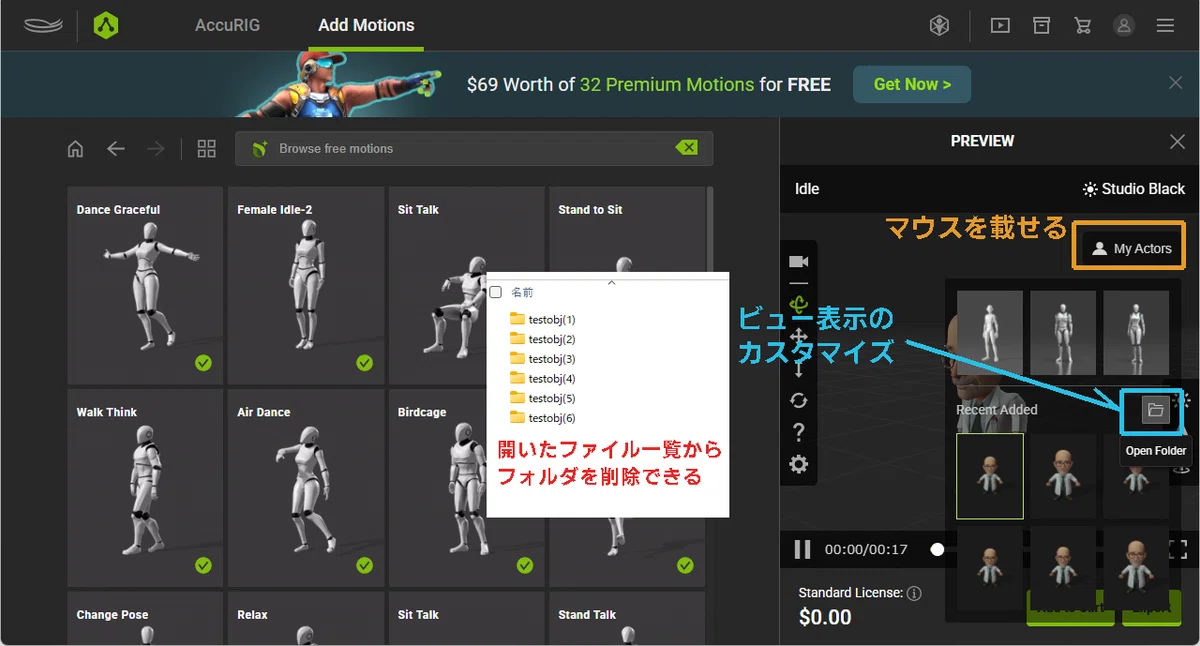Toggle check mark on Dance Graceful card
Screen dimensions: 1200x646
(204, 363)
